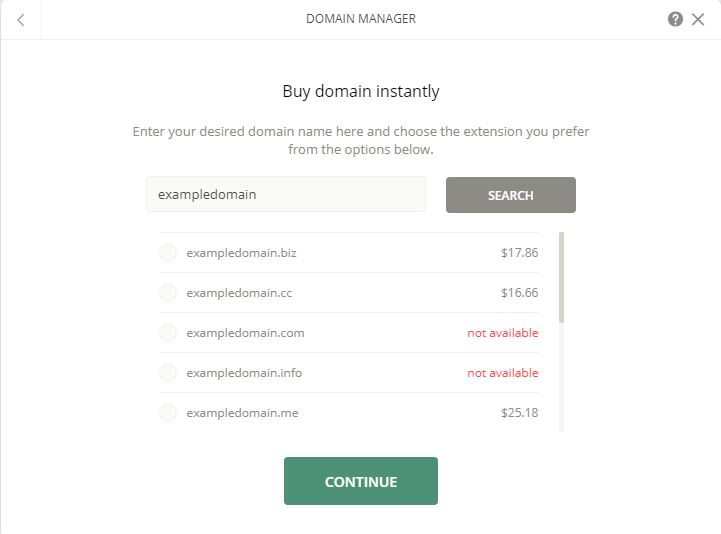Go back using the left arrow icon
Viewport: 721px width, 534px height.
tap(20, 20)
